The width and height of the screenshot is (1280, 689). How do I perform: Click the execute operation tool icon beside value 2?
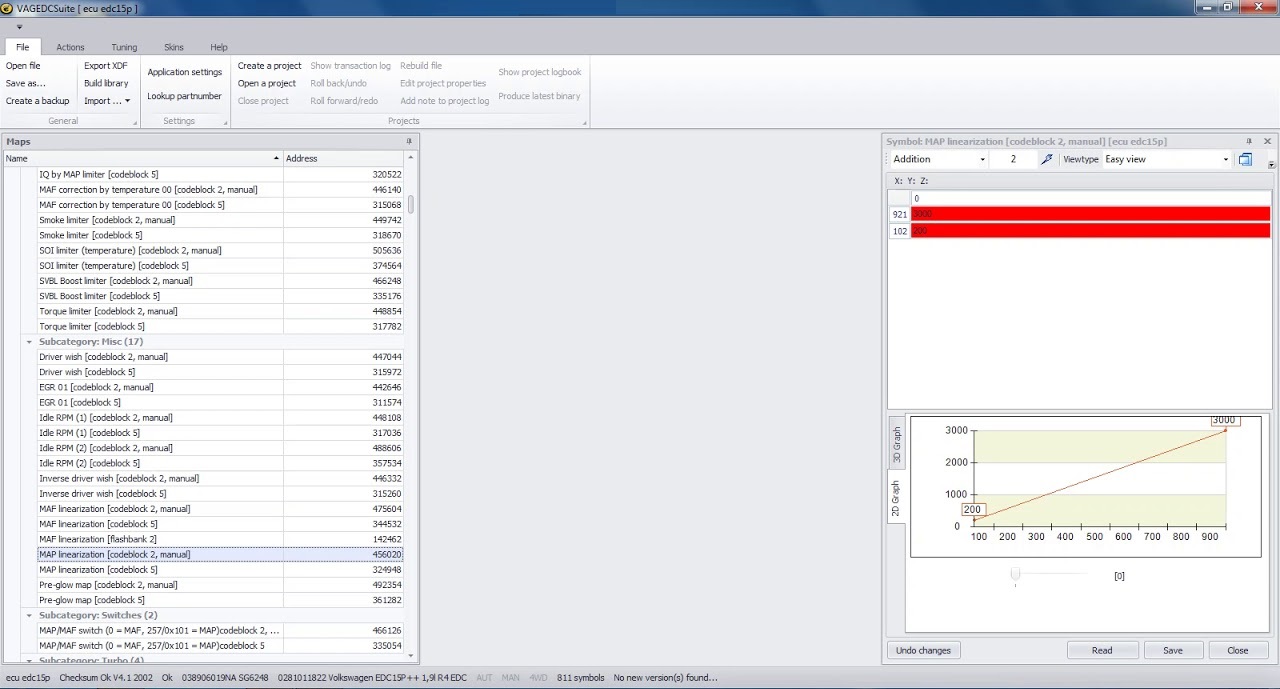pyautogui.click(x=1046, y=159)
